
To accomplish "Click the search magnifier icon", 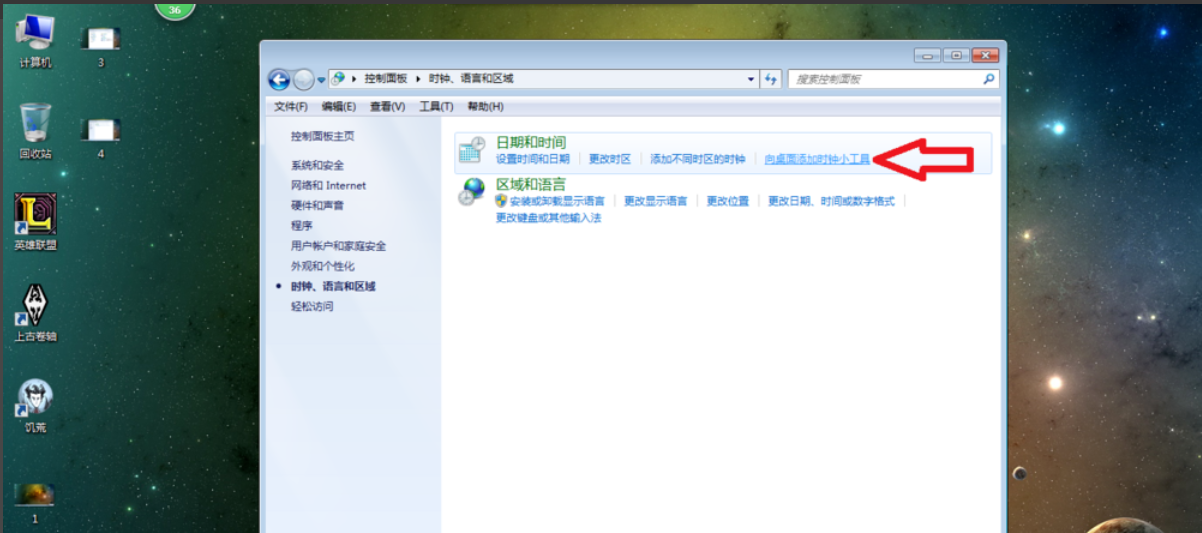I will [x=988, y=79].
